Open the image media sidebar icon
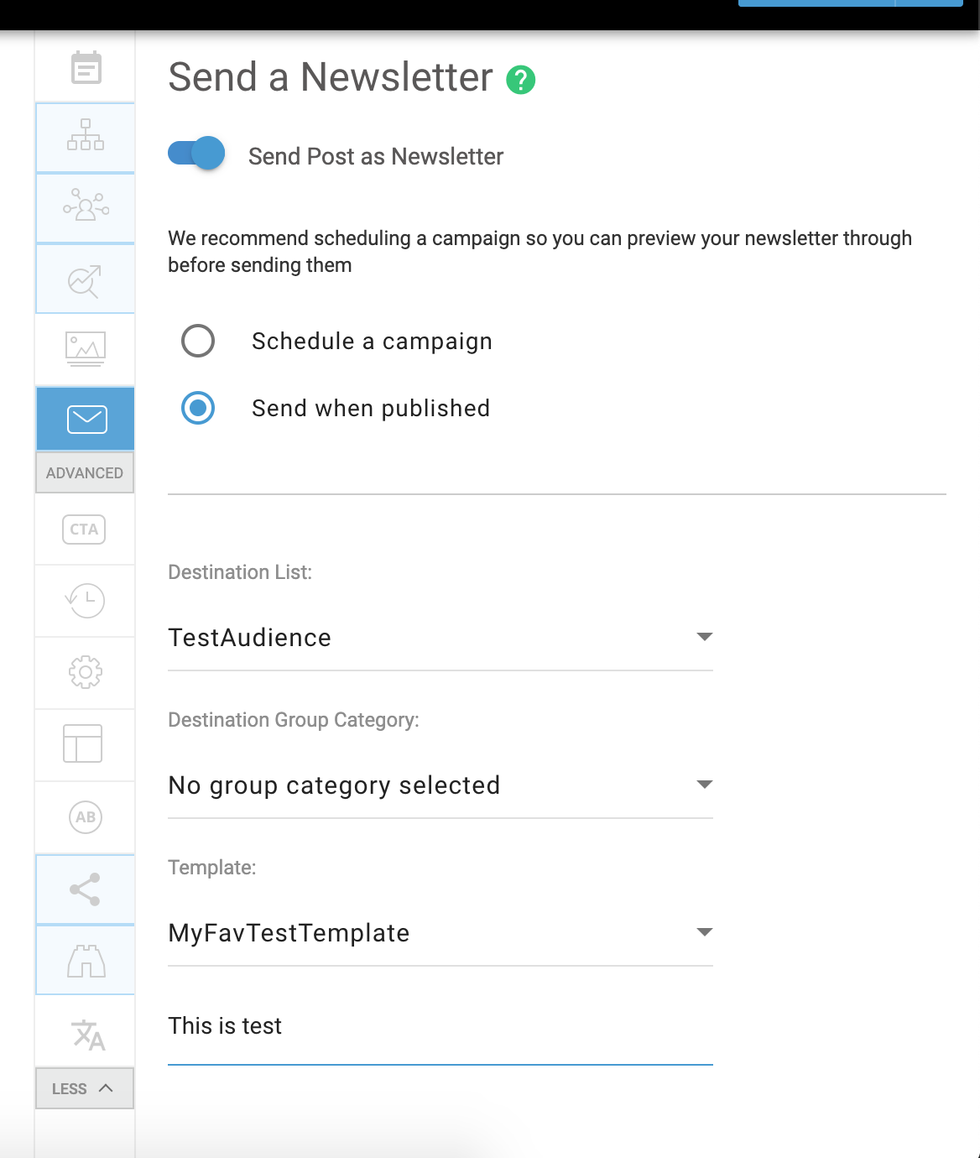Image resolution: width=980 pixels, height=1158 pixels. (x=85, y=348)
